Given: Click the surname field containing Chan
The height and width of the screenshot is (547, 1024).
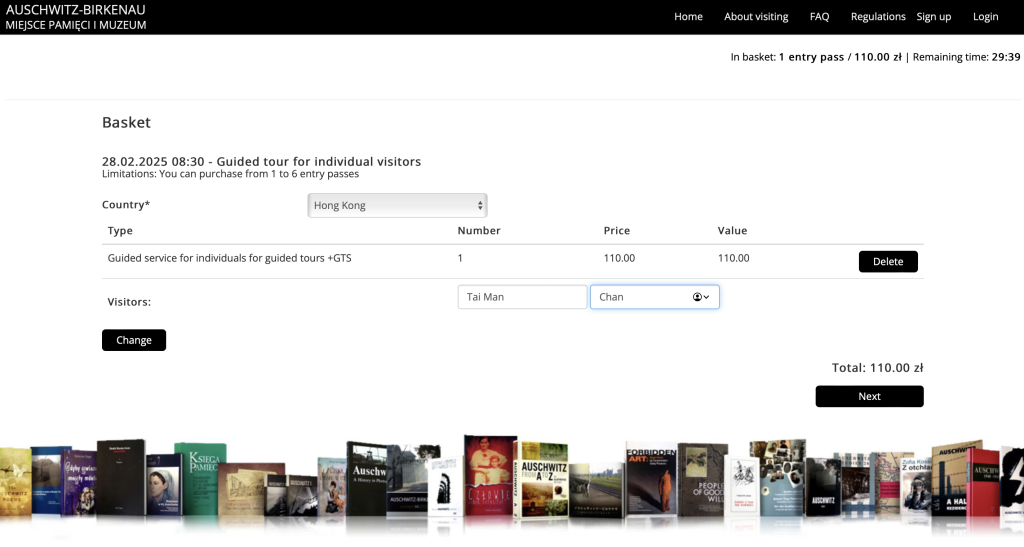Looking at the screenshot, I should tap(640, 297).
